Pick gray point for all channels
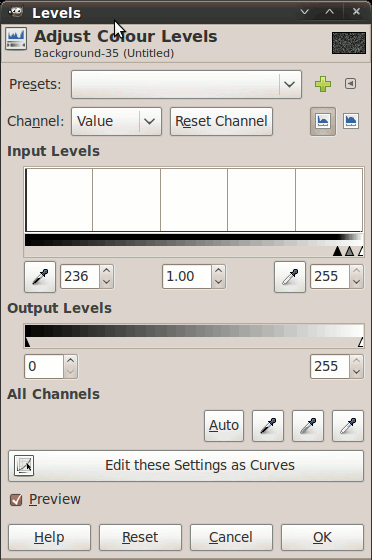This screenshot has height=560, width=372. click(308, 426)
